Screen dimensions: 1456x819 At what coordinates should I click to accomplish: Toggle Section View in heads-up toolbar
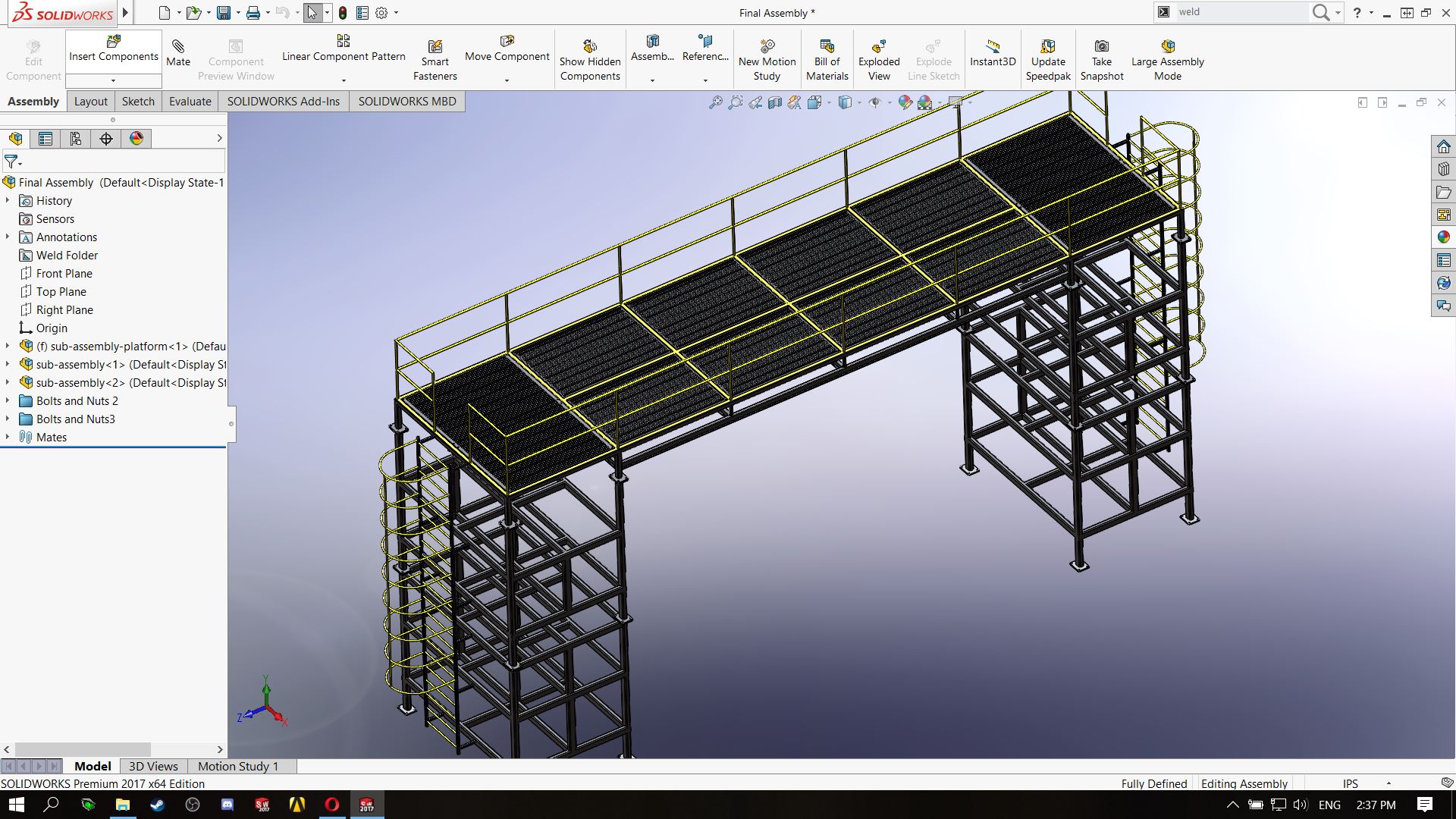click(774, 102)
